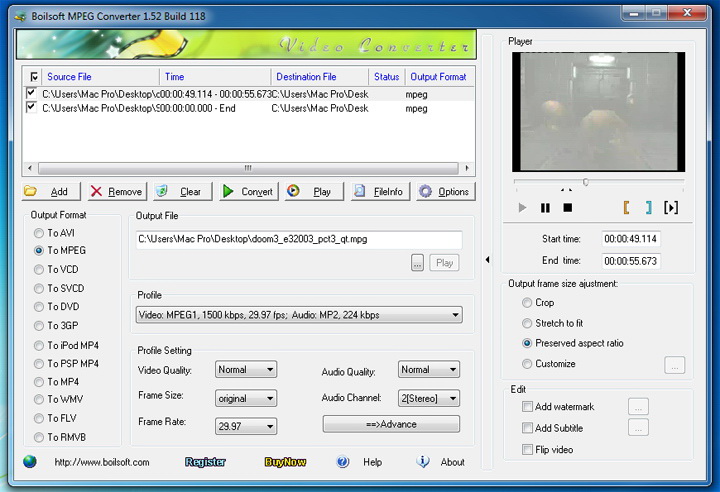
Task: Click the Add file button
Action: (47, 191)
